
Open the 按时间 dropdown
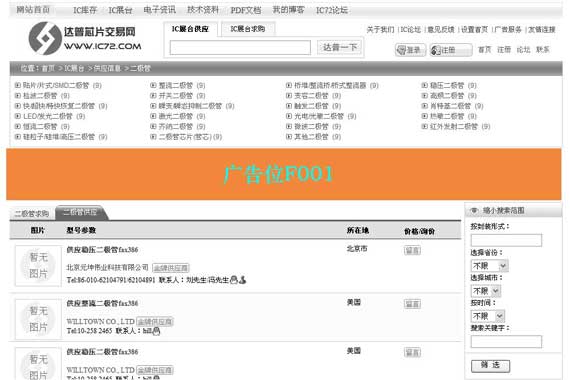[x=488, y=316]
